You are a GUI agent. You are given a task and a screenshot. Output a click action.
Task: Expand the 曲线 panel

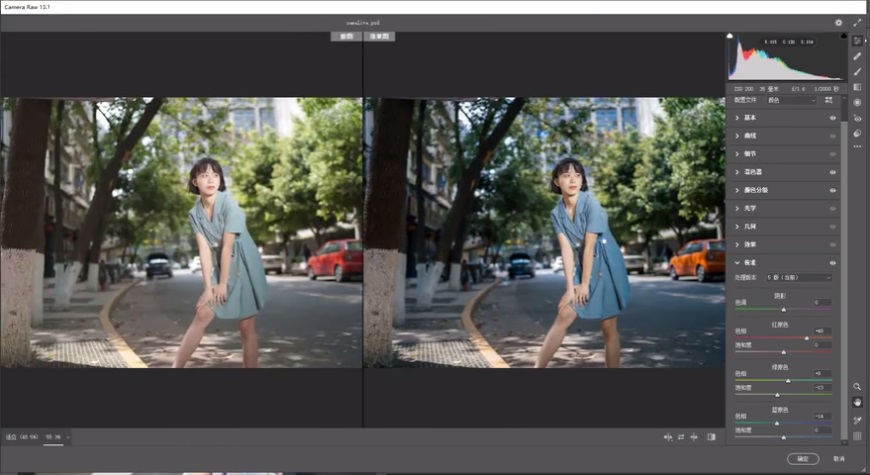(x=737, y=136)
